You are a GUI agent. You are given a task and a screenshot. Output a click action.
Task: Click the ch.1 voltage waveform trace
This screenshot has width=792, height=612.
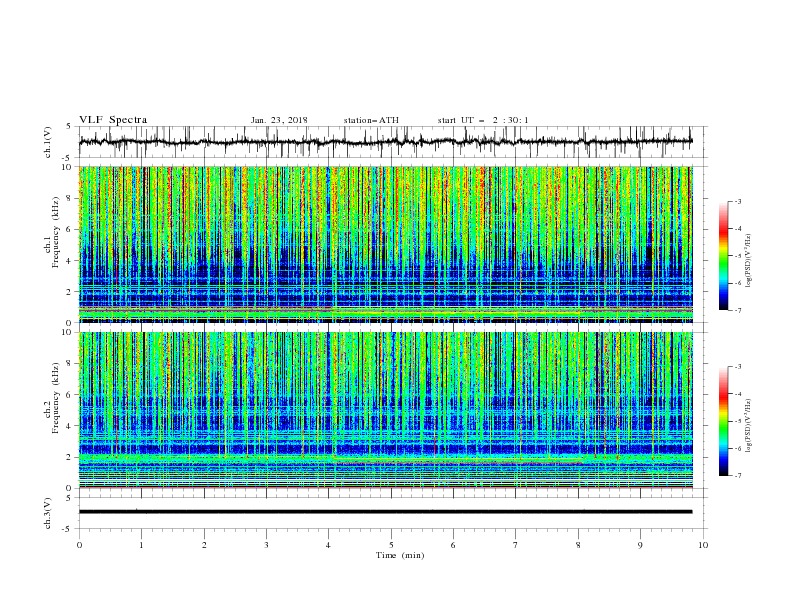pyautogui.click(x=385, y=142)
